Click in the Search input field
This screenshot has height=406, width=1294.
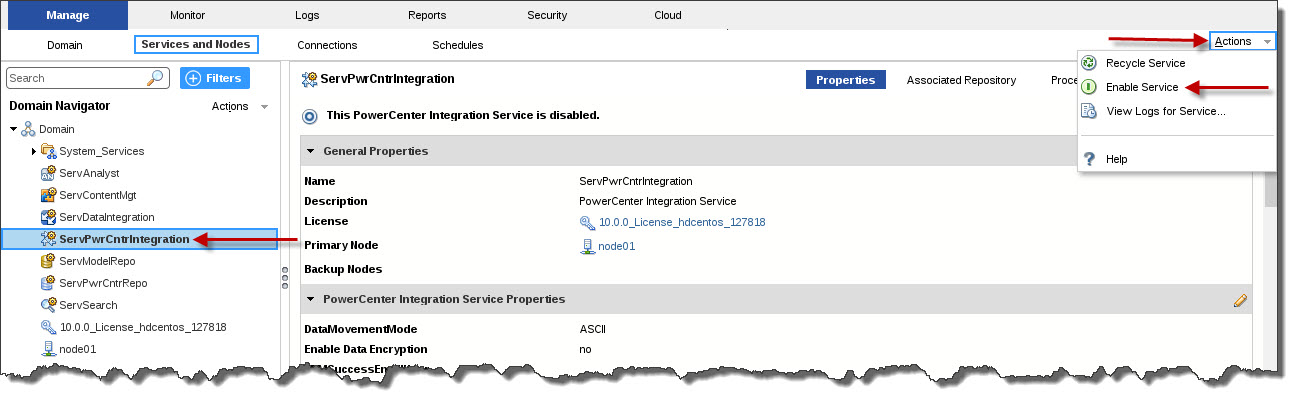(77, 78)
